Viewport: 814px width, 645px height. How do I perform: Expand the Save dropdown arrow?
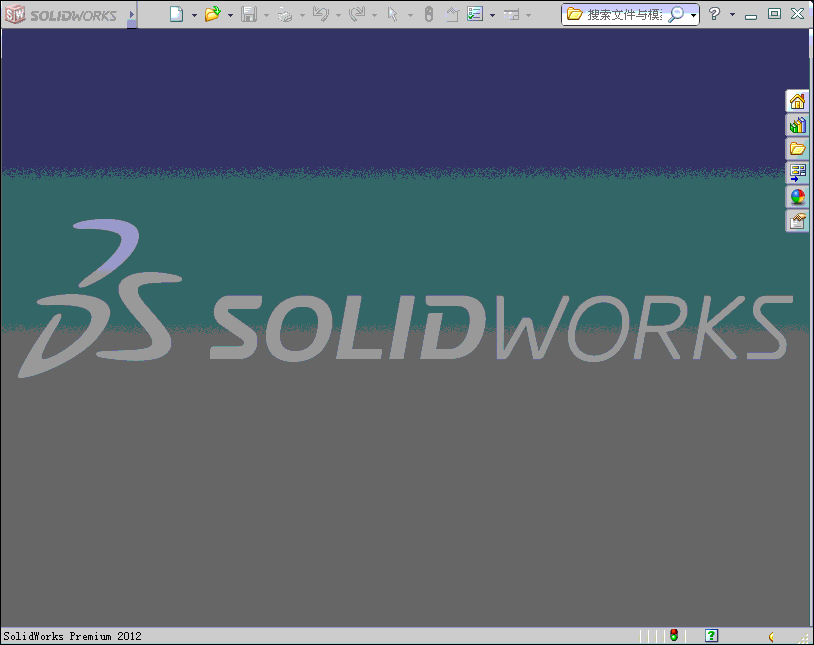pos(266,15)
